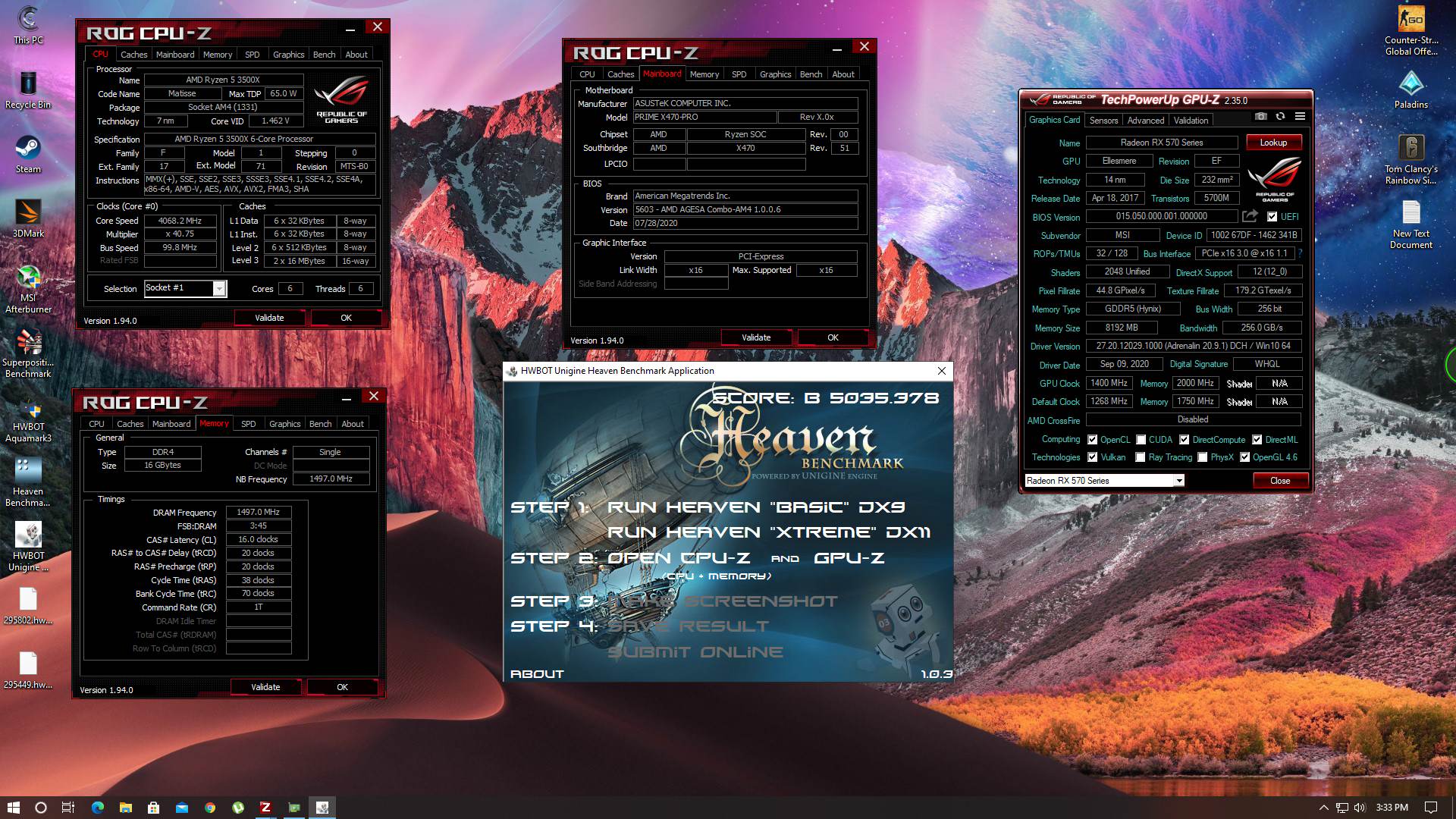Open Bench tab in Mainboard CPU-Z window

[x=811, y=74]
